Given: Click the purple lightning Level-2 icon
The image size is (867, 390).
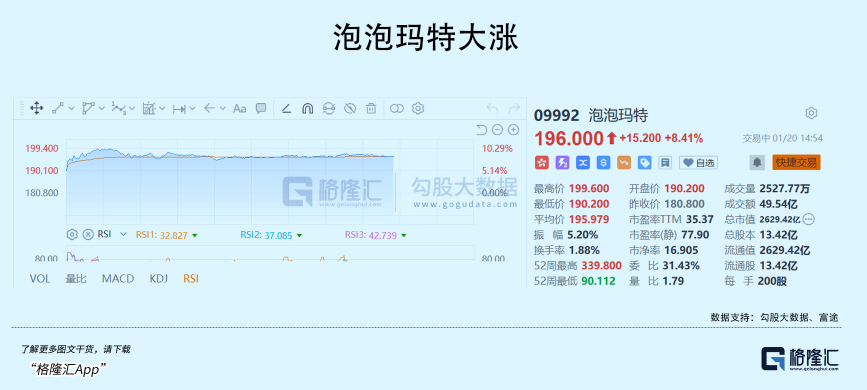Looking at the screenshot, I should [x=562, y=163].
